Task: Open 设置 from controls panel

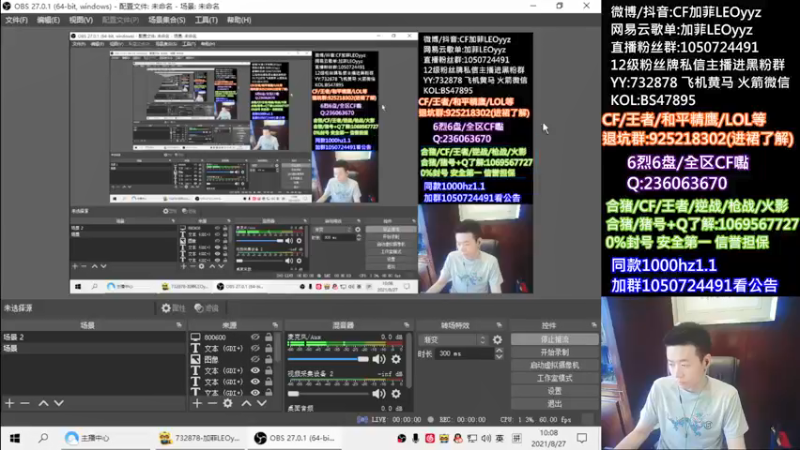Action: pos(555,391)
